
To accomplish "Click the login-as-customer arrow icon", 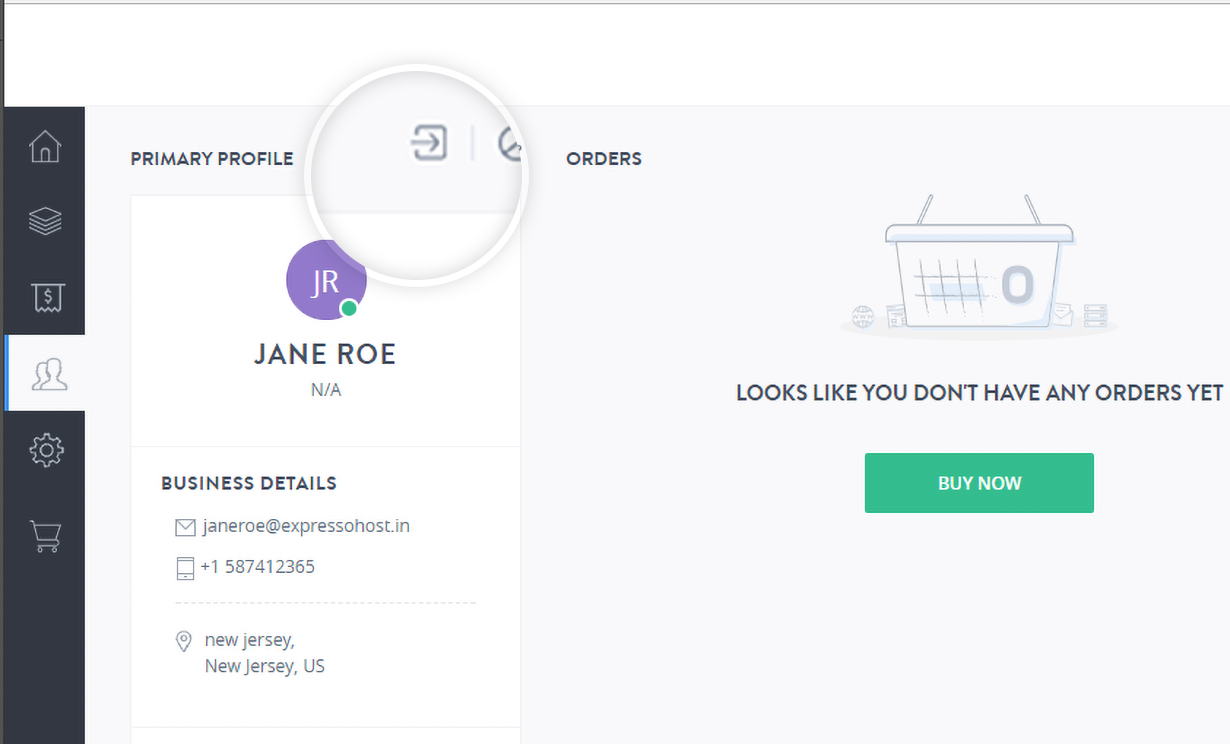I will click(429, 143).
